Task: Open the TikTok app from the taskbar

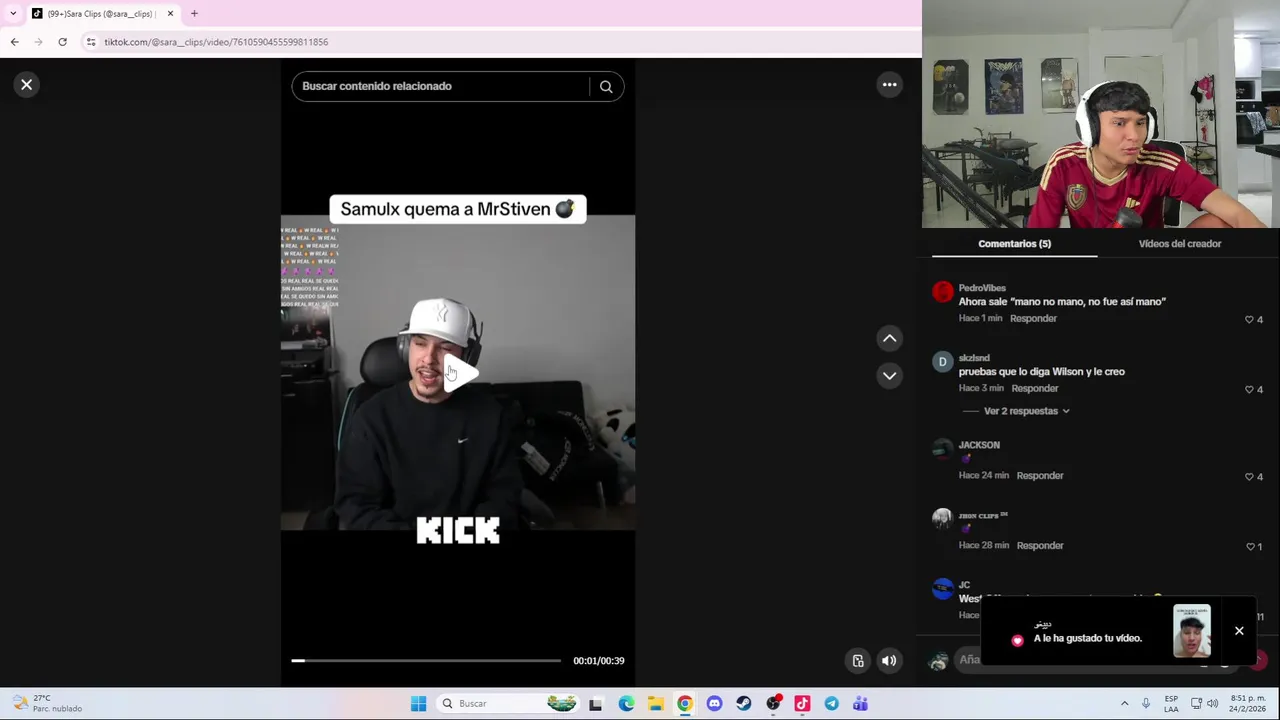Action: point(802,704)
